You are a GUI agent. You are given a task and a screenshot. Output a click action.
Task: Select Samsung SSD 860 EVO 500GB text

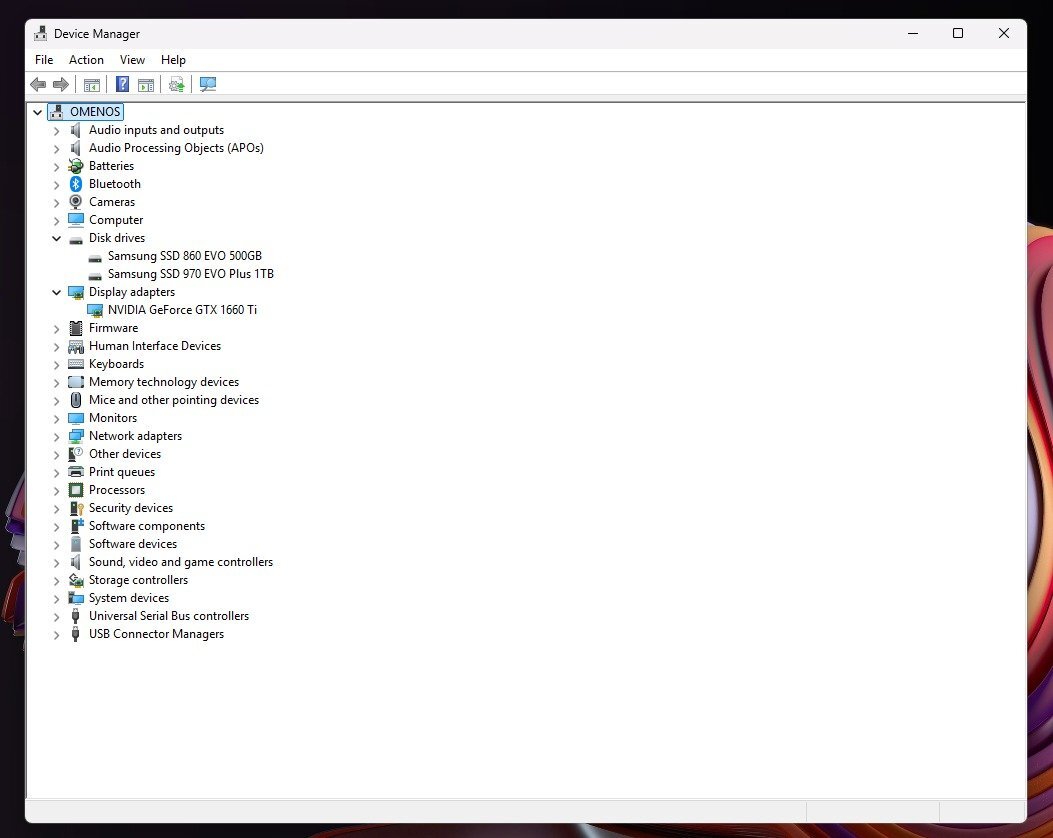click(185, 256)
